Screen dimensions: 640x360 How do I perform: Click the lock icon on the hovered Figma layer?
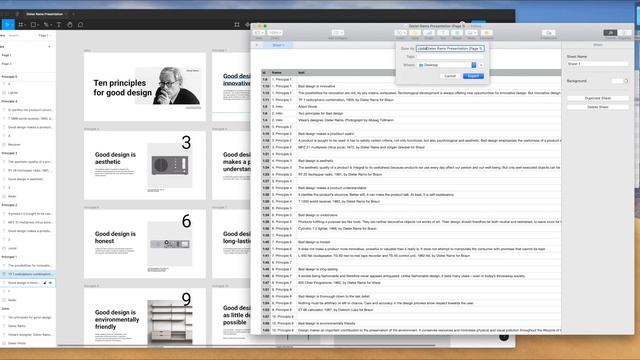pos(45,283)
